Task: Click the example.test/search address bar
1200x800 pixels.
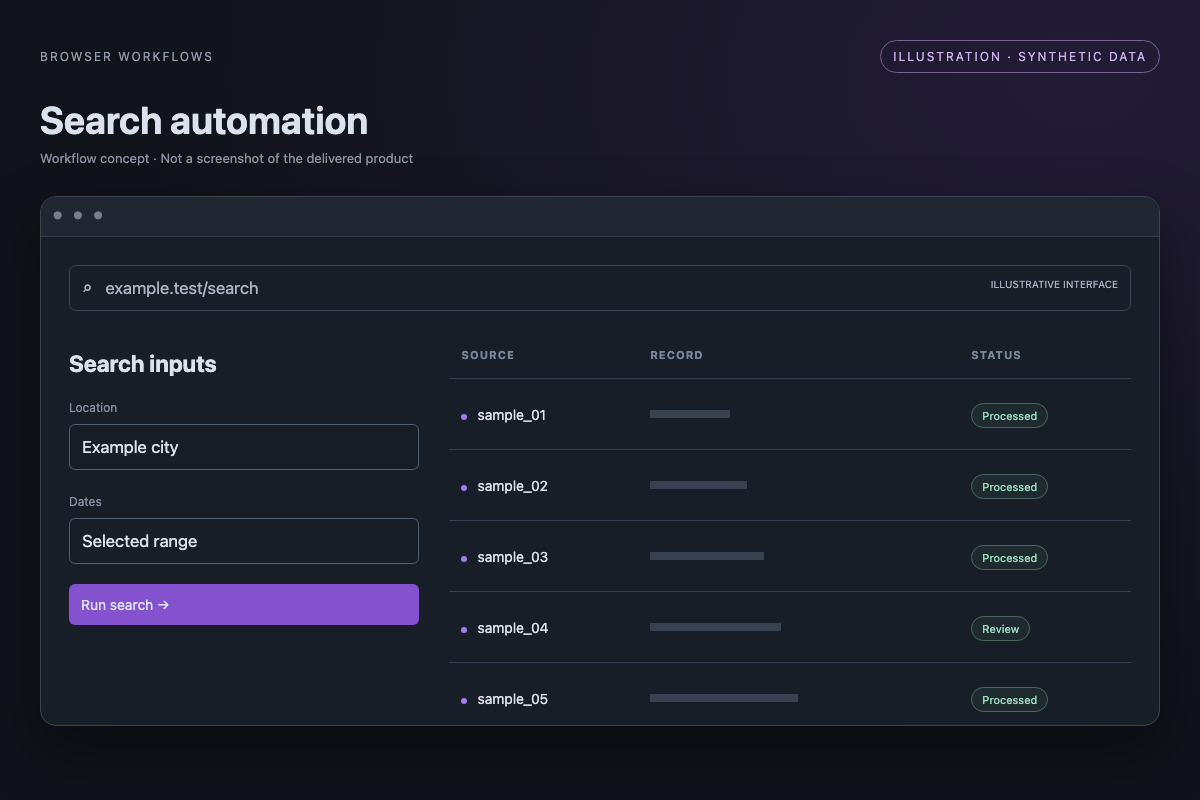Action: pyautogui.click(x=600, y=288)
